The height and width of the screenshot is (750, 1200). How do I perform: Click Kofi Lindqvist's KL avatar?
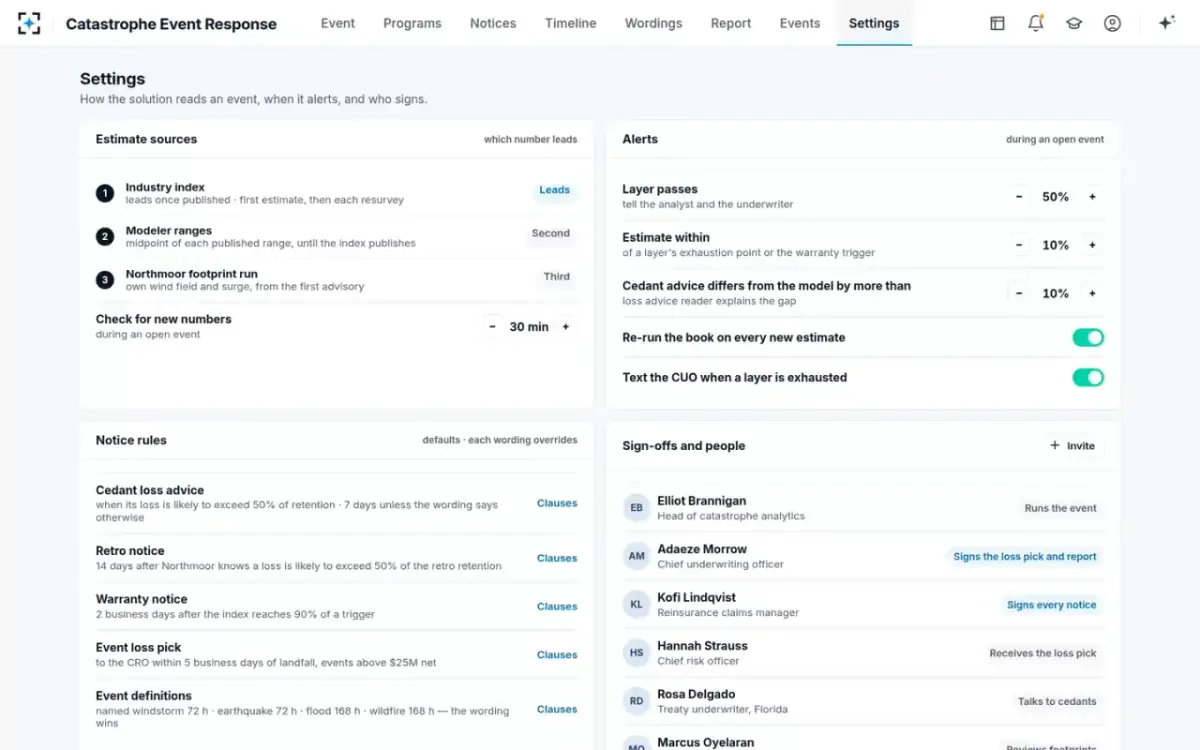[636, 605]
